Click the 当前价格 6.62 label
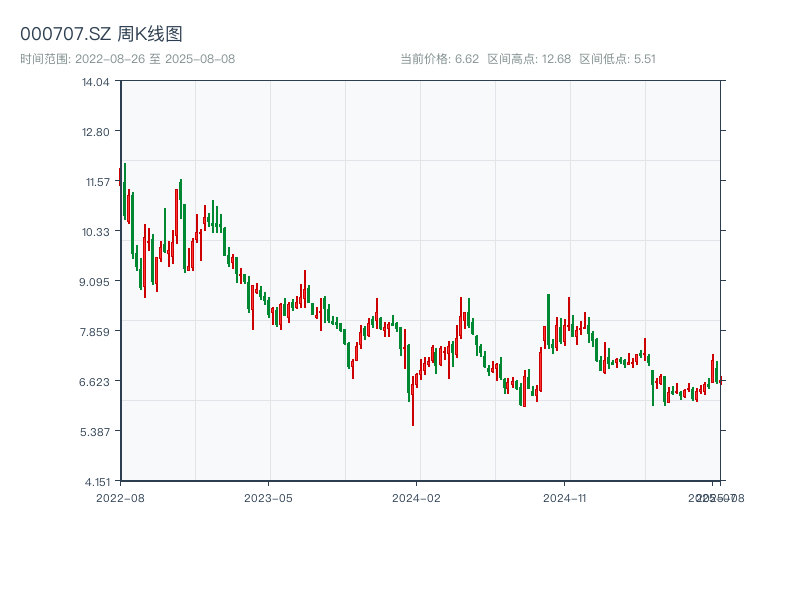 click(x=439, y=59)
